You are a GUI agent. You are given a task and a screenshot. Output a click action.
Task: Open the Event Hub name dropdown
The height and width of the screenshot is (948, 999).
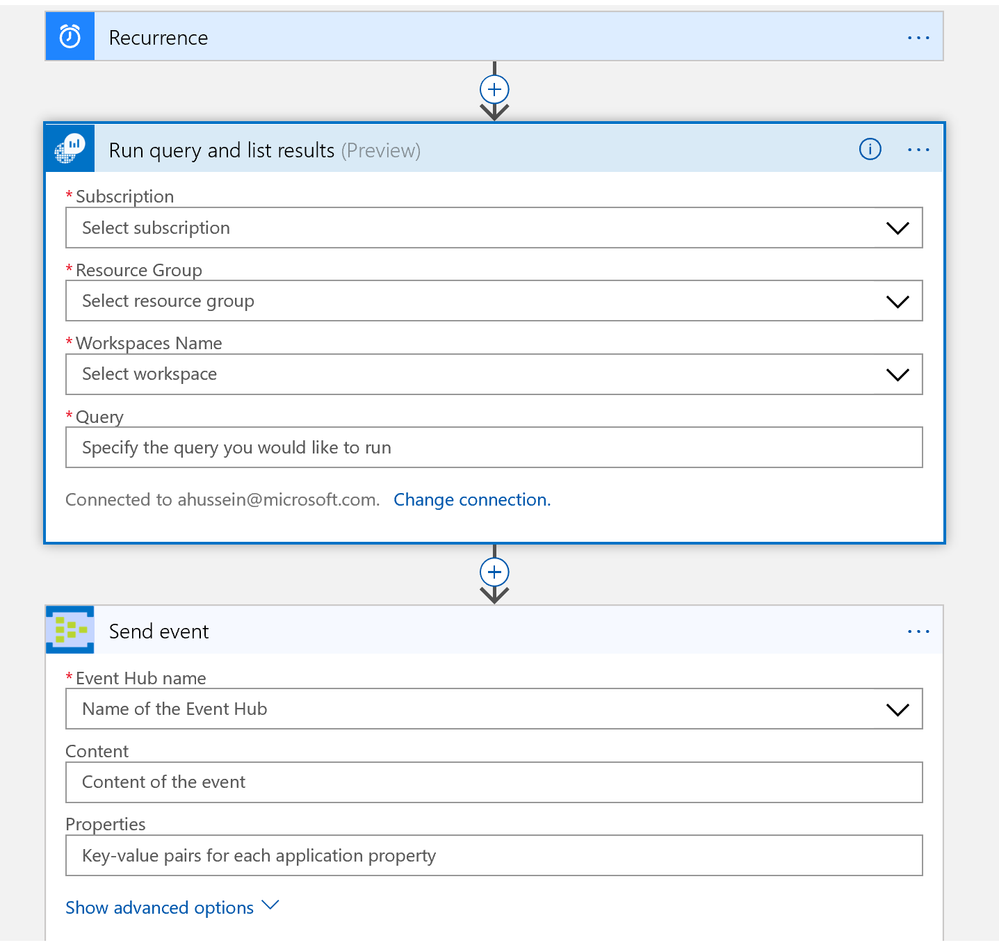click(897, 709)
